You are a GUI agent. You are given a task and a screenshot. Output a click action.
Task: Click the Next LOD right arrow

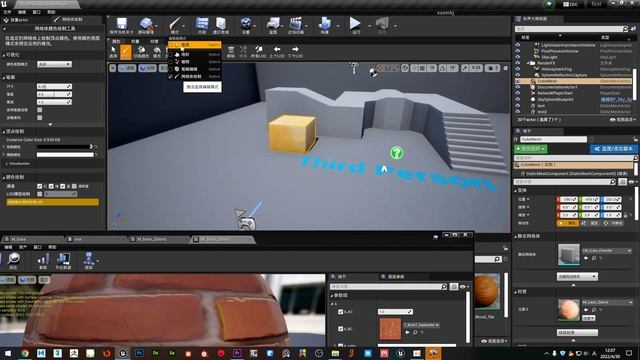pyautogui.click(x=295, y=52)
